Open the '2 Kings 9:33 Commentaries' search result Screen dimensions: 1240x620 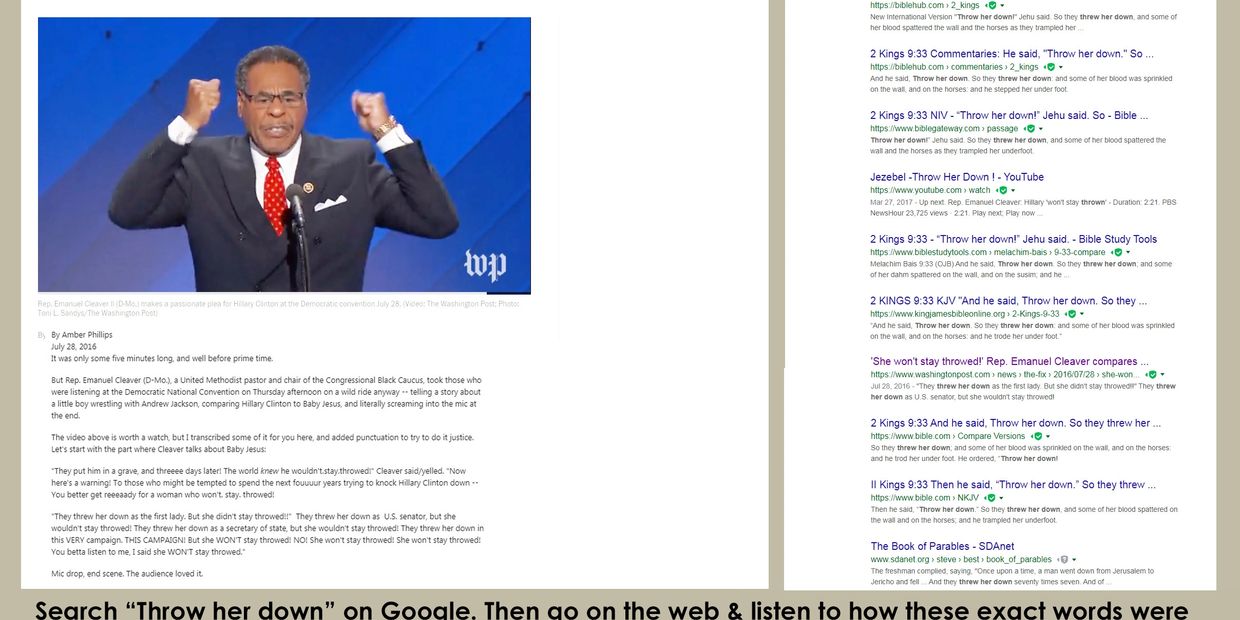point(1012,54)
